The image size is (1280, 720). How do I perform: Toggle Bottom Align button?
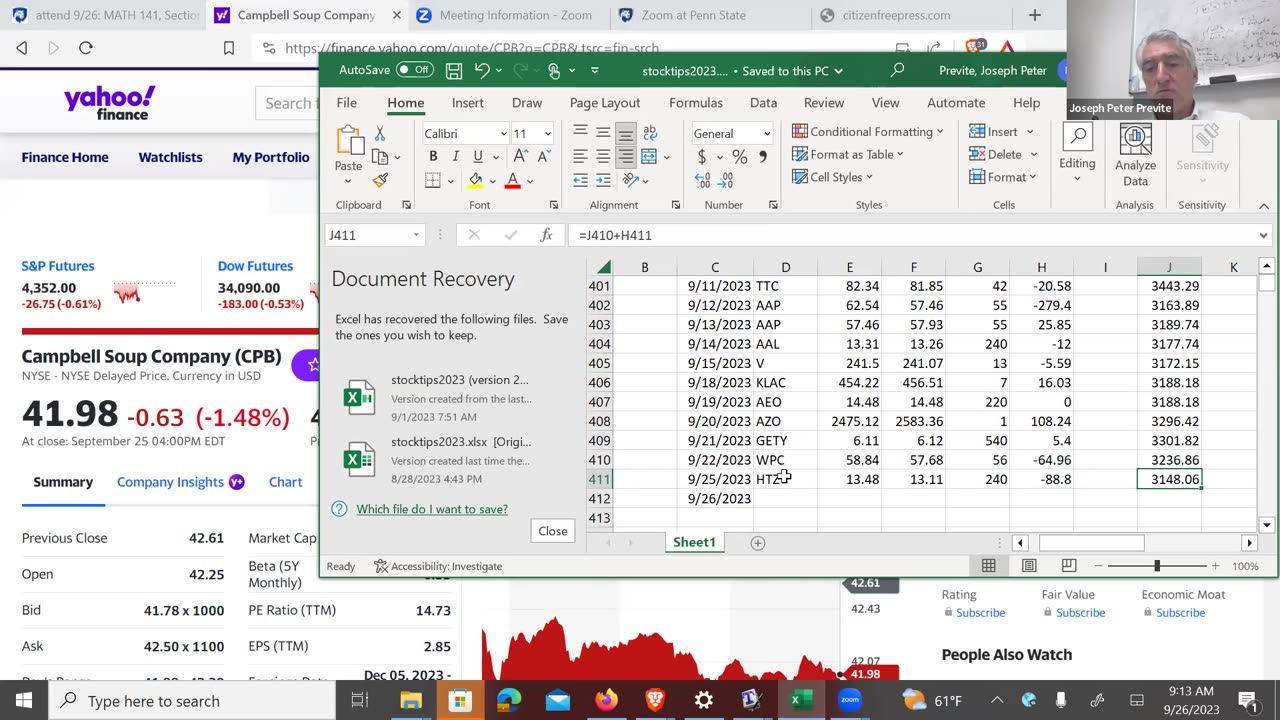point(626,133)
